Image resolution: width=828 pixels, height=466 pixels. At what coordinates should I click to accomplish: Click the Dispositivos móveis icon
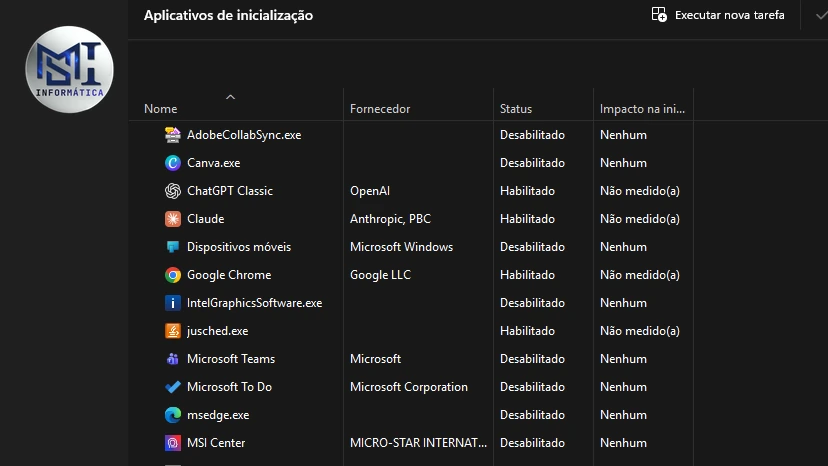click(x=173, y=247)
